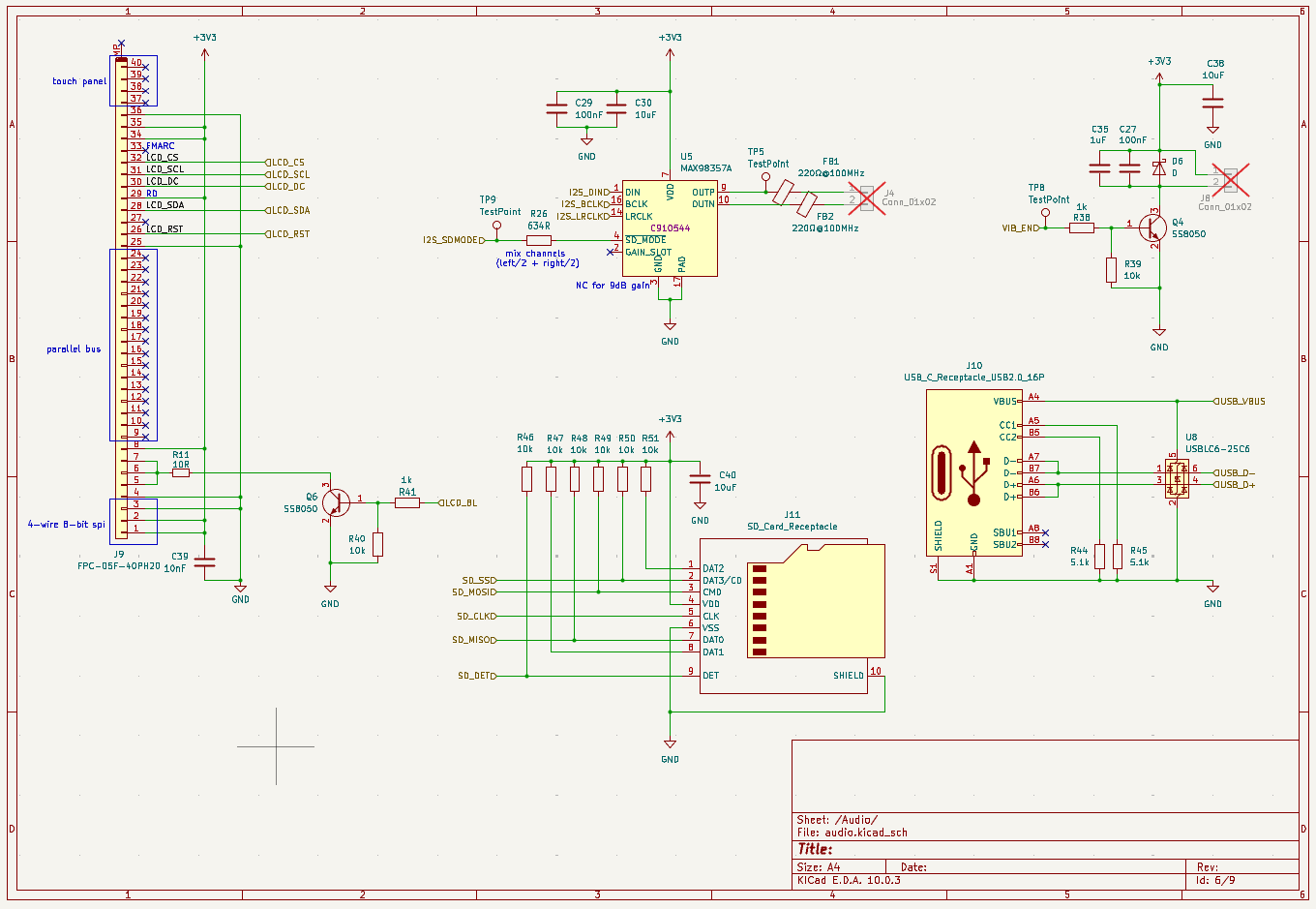Select resistor R40 10k symbol
The width and height of the screenshot is (1316, 909).
click(x=377, y=544)
